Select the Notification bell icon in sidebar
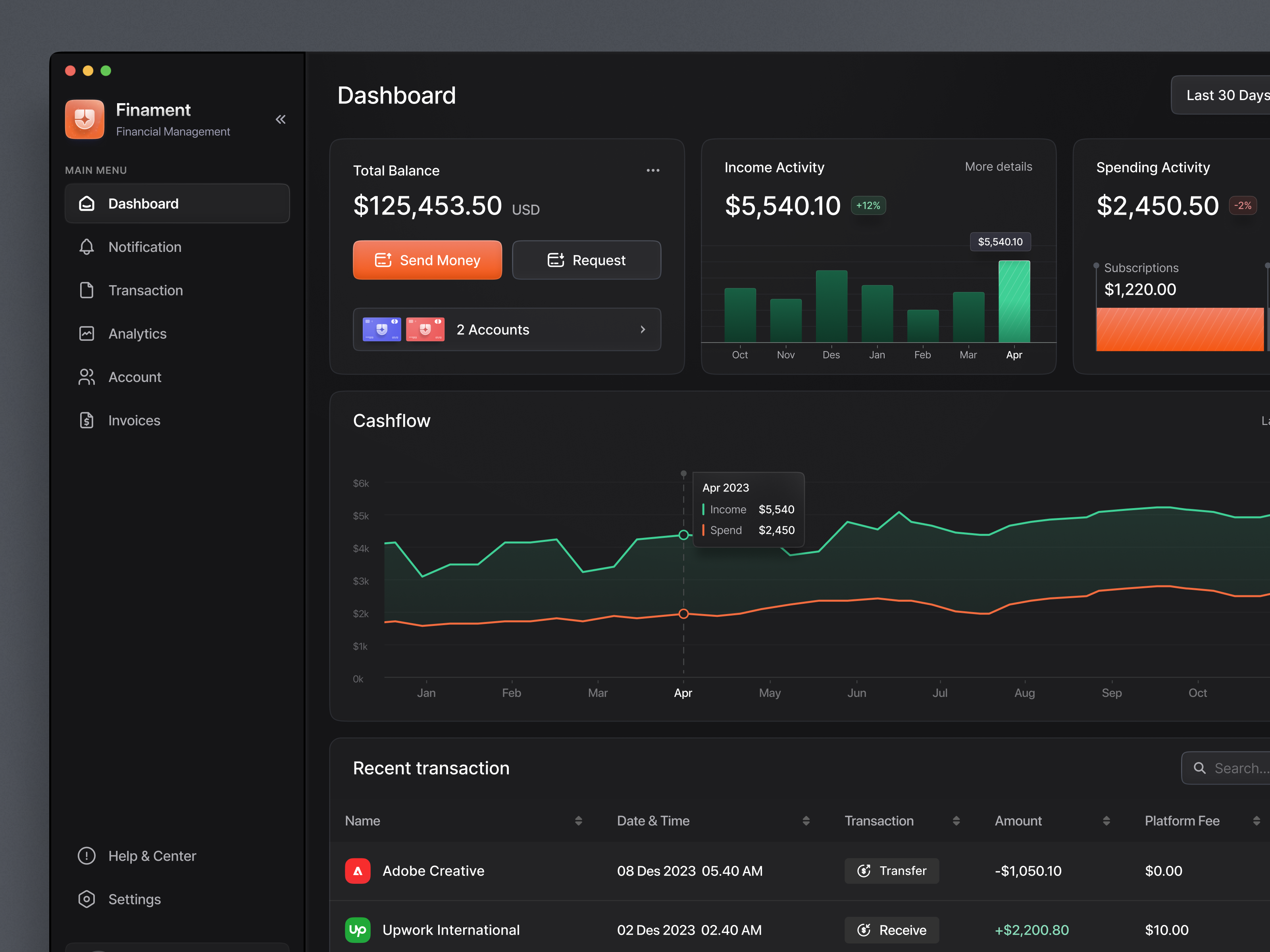 pyautogui.click(x=86, y=247)
